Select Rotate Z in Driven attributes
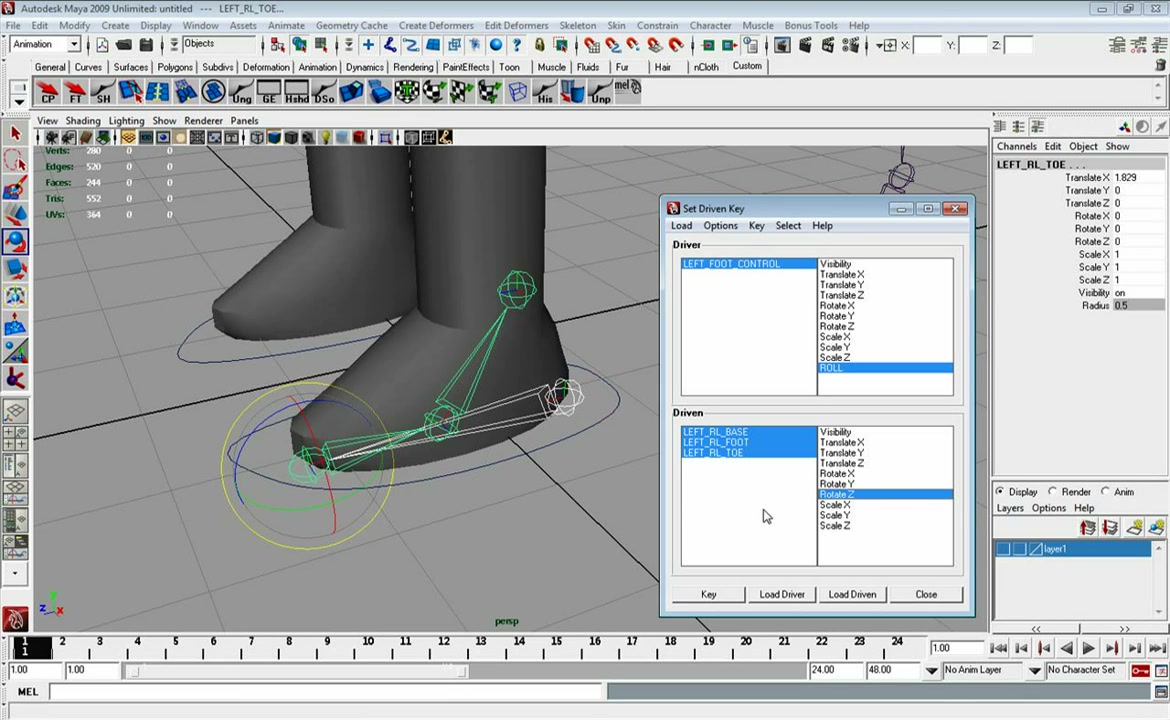Image resolution: width=1170 pixels, height=720 pixels. pyautogui.click(x=886, y=495)
